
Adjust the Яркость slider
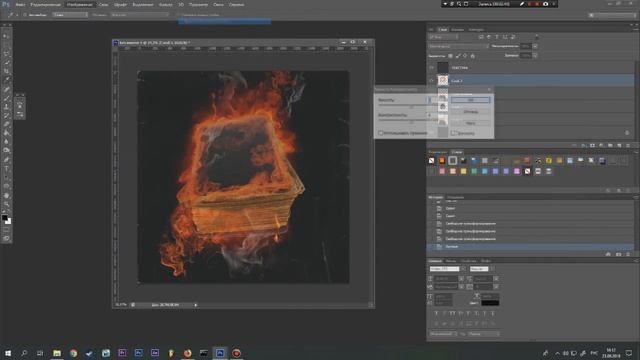click(x=411, y=106)
